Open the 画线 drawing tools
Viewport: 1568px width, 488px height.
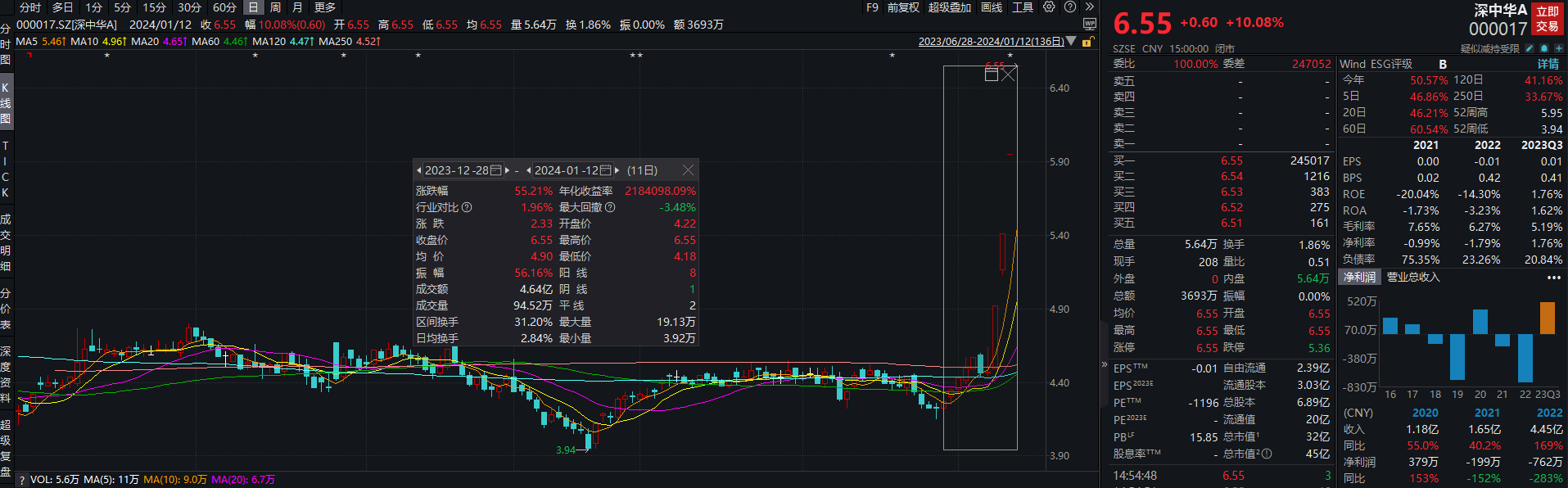(992, 7)
